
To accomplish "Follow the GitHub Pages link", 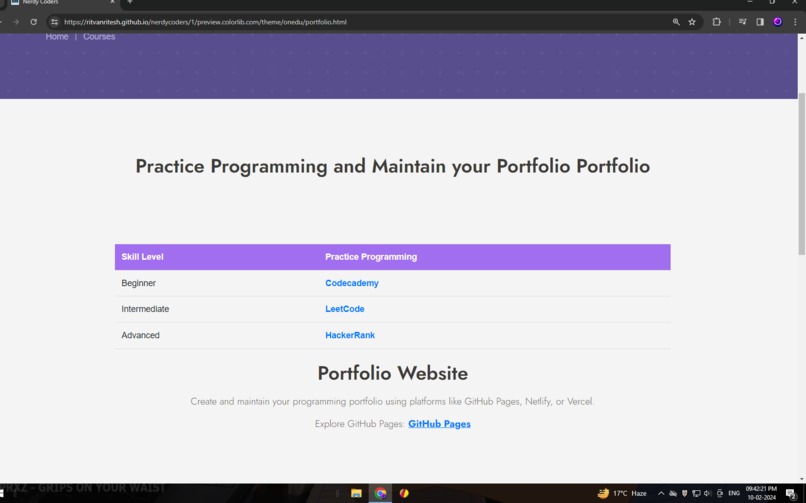I will click(439, 424).
